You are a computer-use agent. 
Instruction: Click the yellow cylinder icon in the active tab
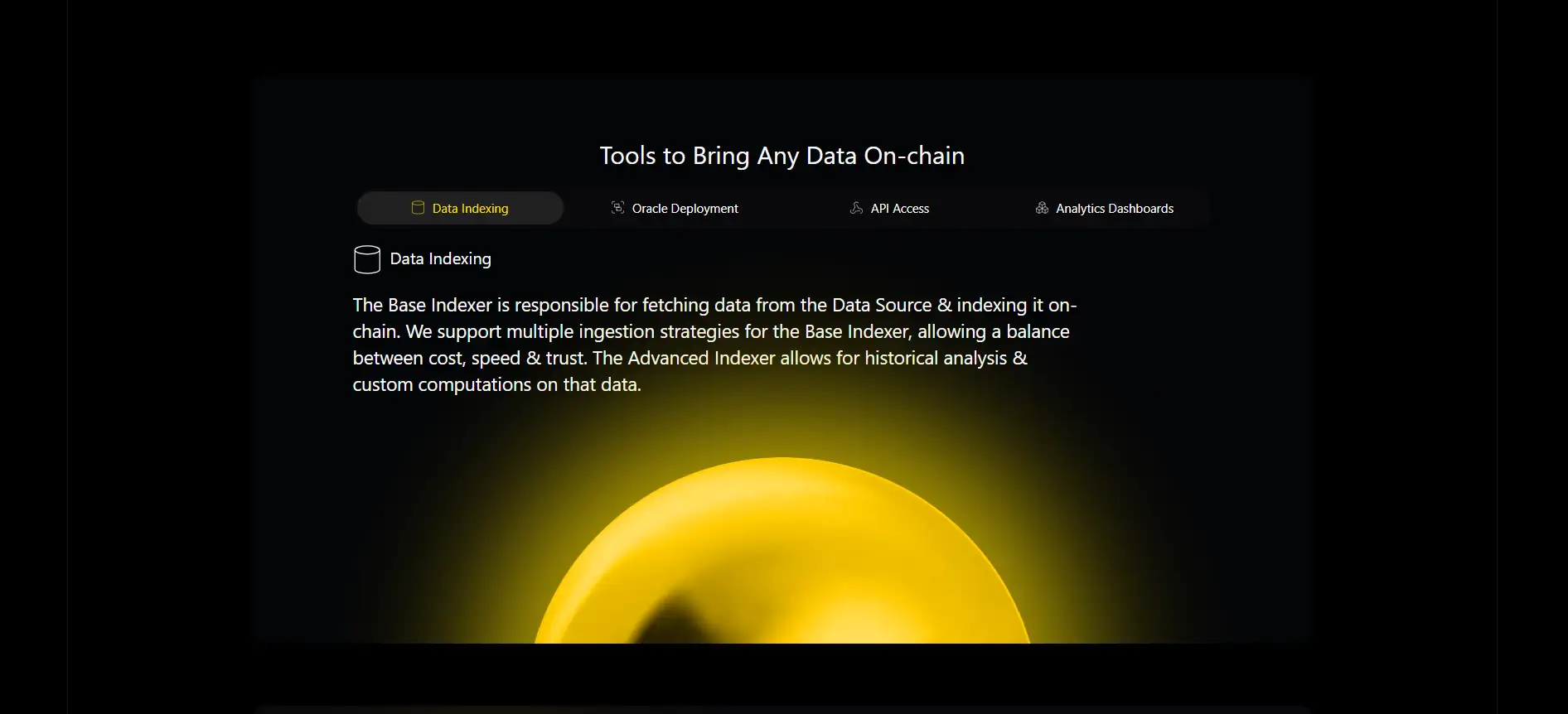[x=418, y=208]
